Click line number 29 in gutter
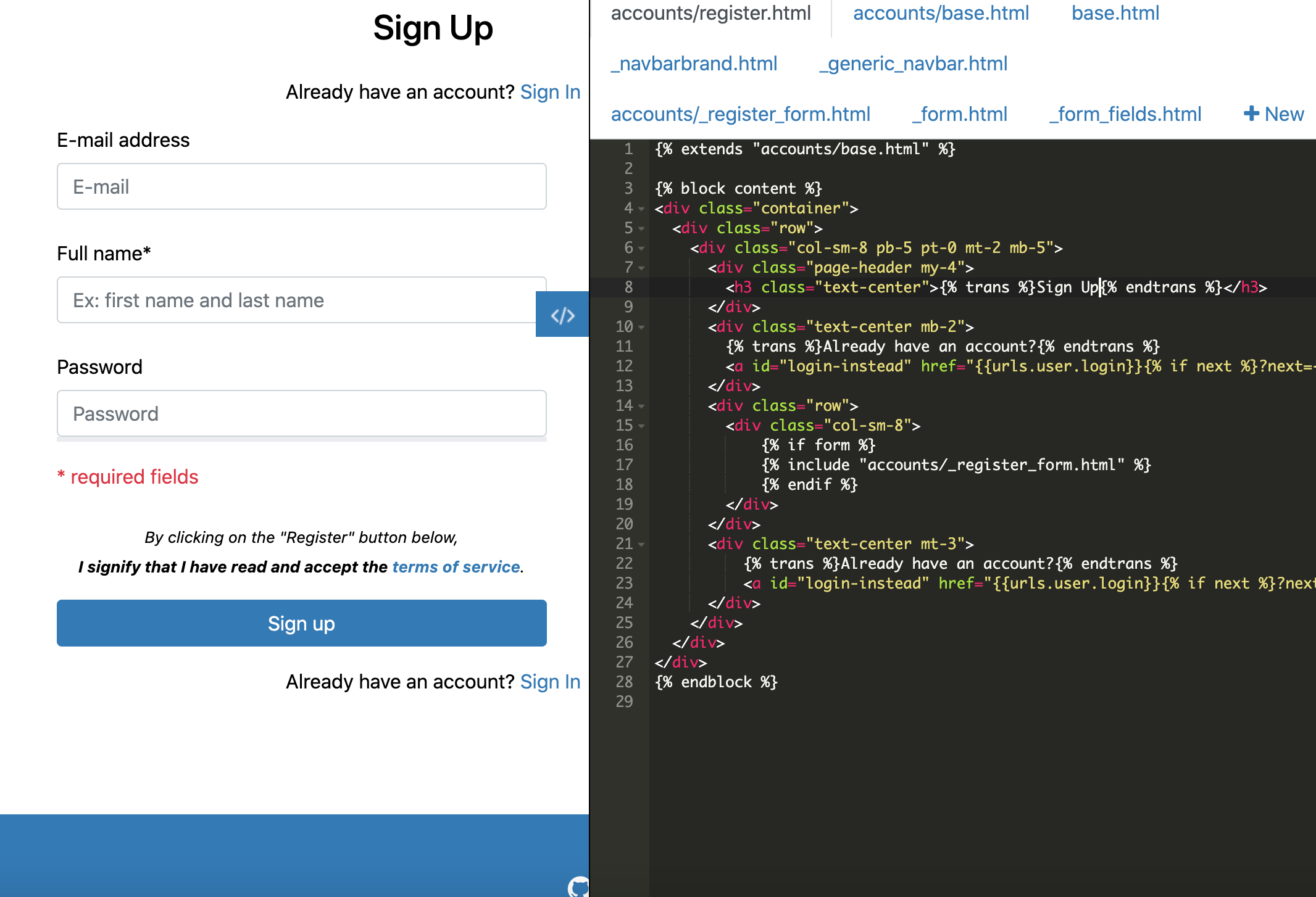Image resolution: width=1316 pixels, height=897 pixels. pos(624,702)
